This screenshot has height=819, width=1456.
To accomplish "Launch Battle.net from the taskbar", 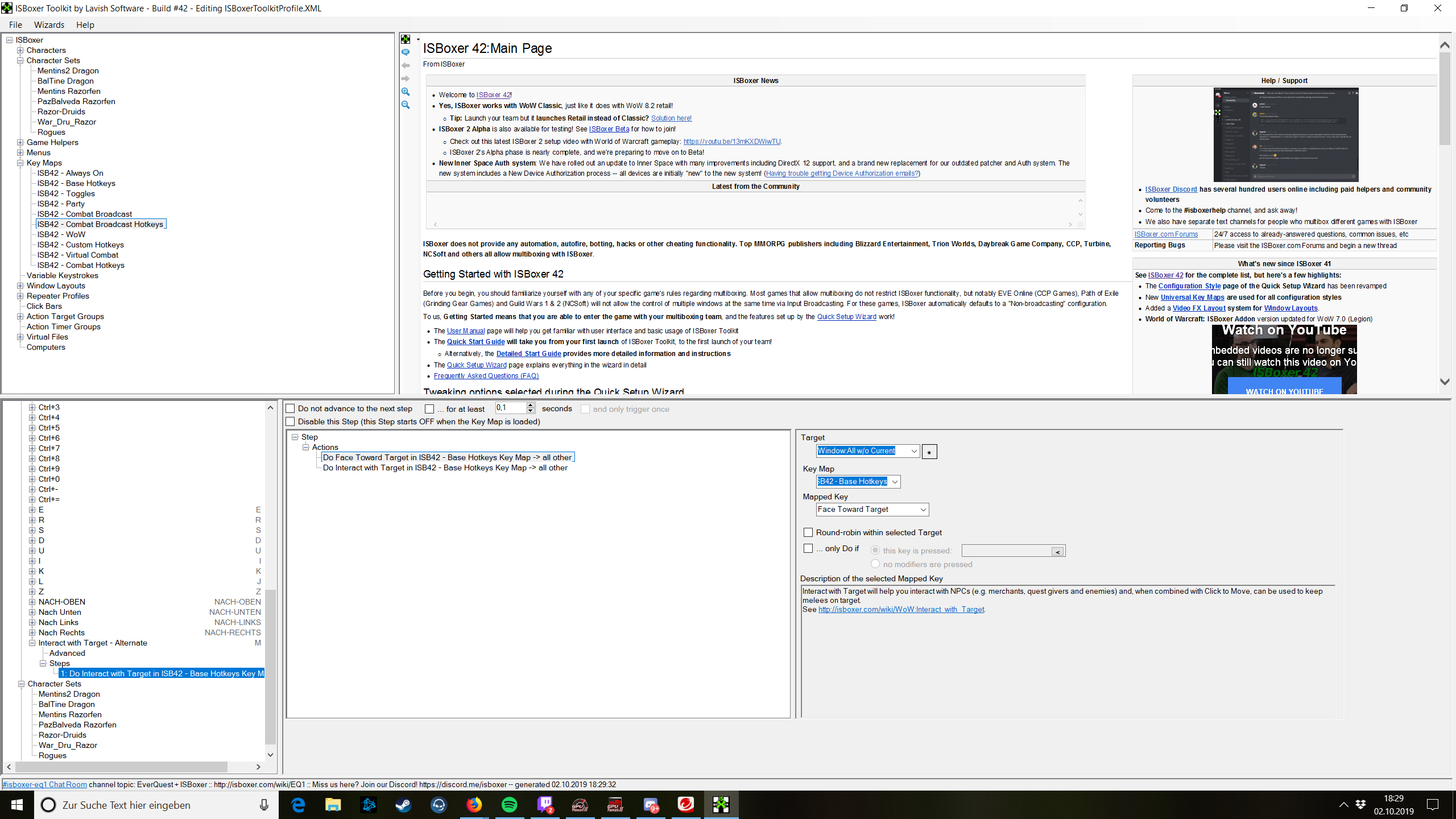I will pos(369,805).
